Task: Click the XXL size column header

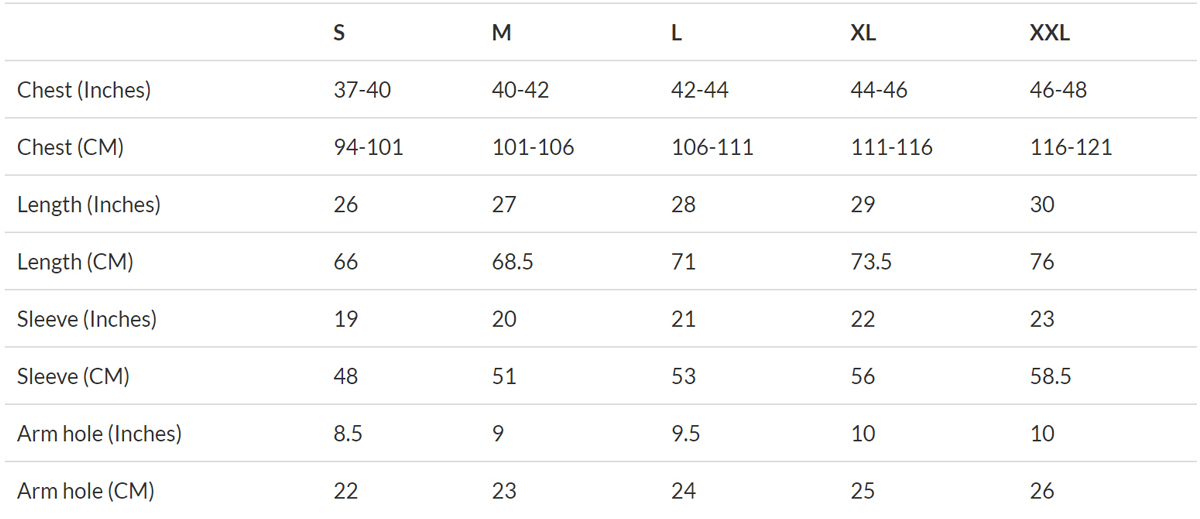Action: 1049,32
